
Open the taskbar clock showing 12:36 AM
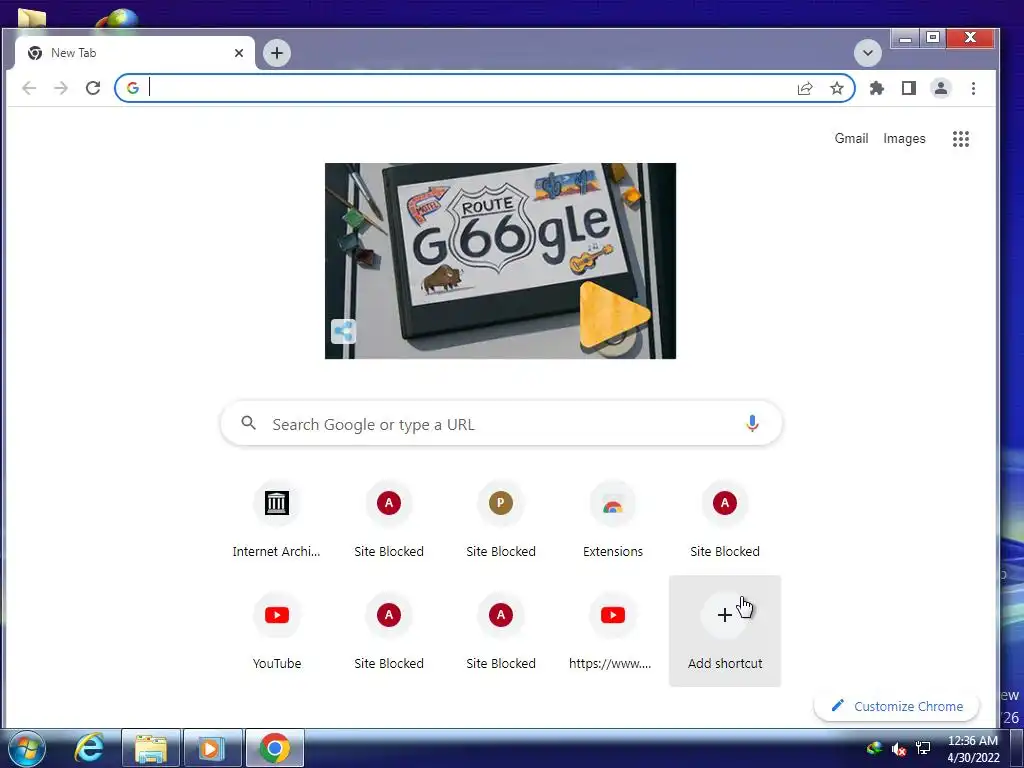pos(973,748)
